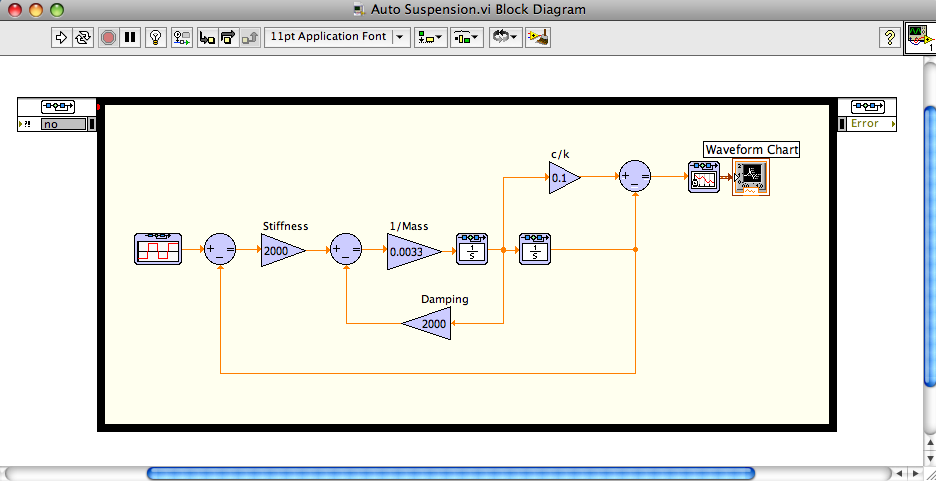The width and height of the screenshot is (936, 481).
Task: Open Context Help question mark button
Action: 887,38
